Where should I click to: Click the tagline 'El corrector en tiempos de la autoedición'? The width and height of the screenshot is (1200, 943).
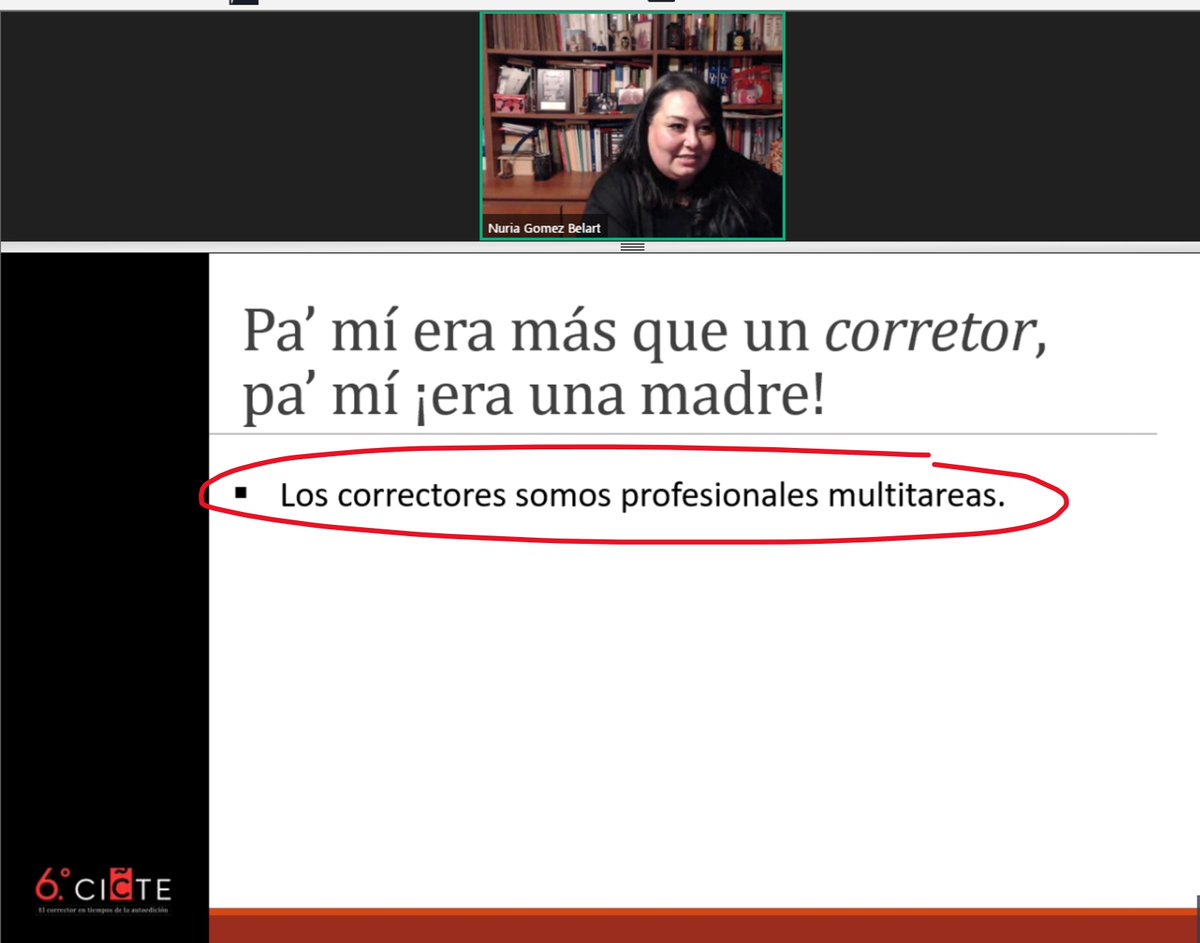coord(103,911)
